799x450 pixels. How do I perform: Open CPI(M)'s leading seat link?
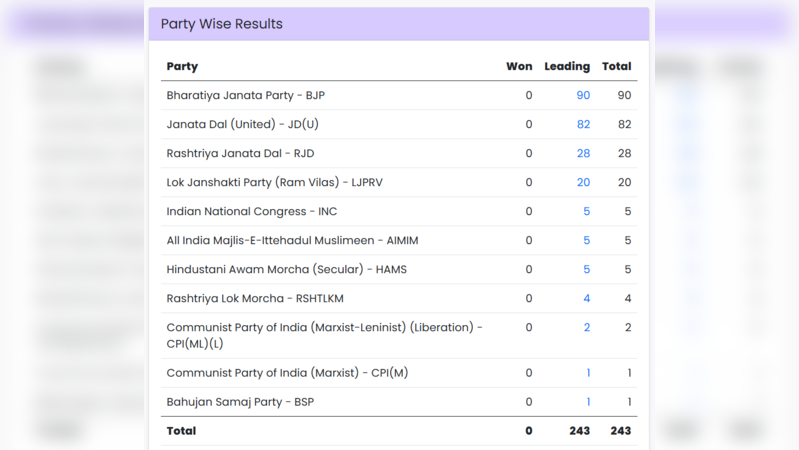click(x=587, y=373)
